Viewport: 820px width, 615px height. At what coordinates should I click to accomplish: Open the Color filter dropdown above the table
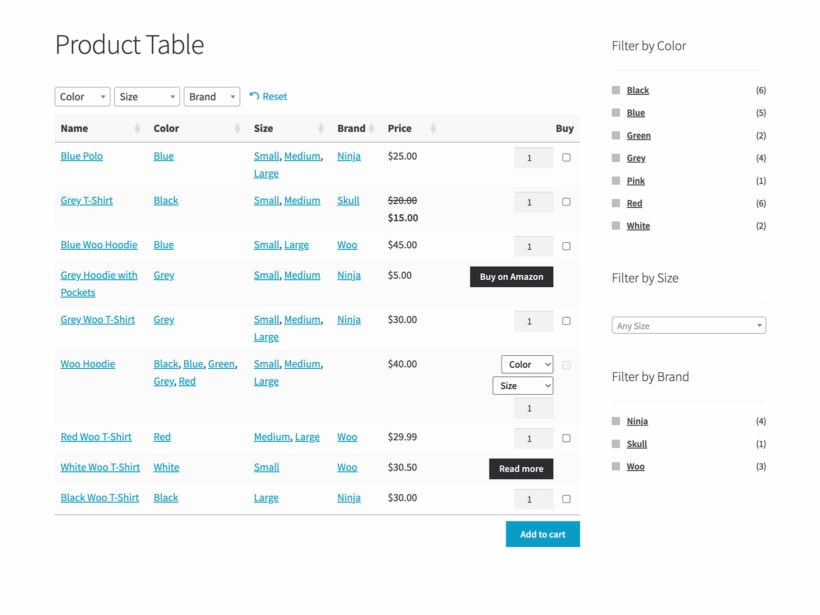point(81,96)
